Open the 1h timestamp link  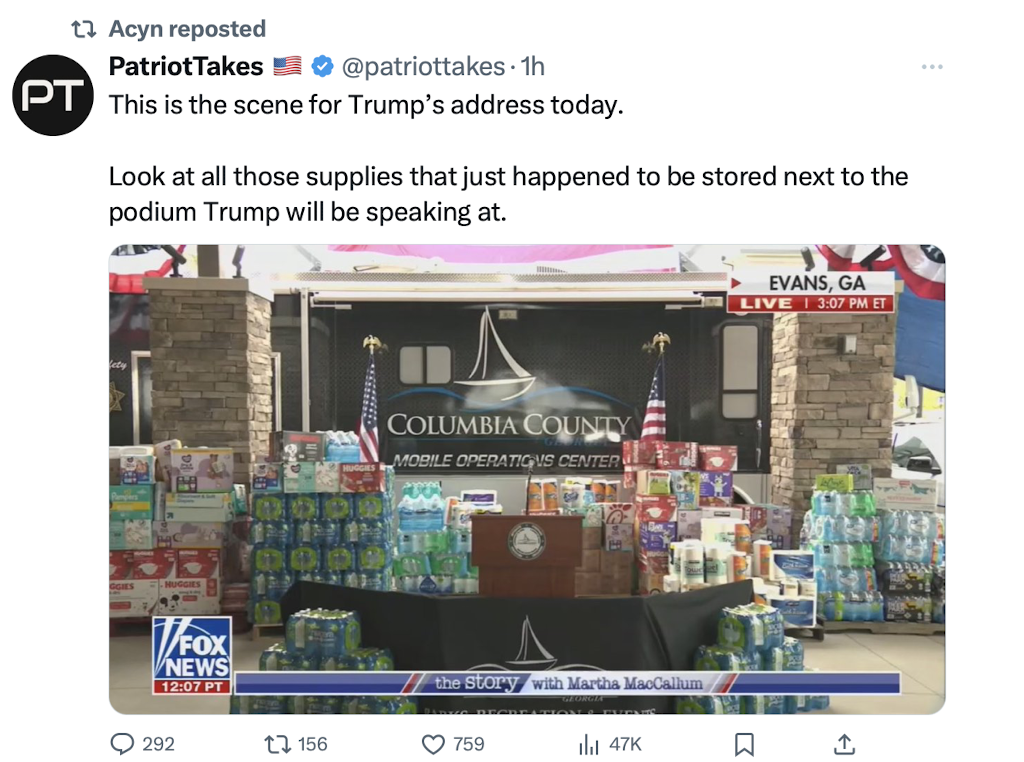(x=533, y=67)
